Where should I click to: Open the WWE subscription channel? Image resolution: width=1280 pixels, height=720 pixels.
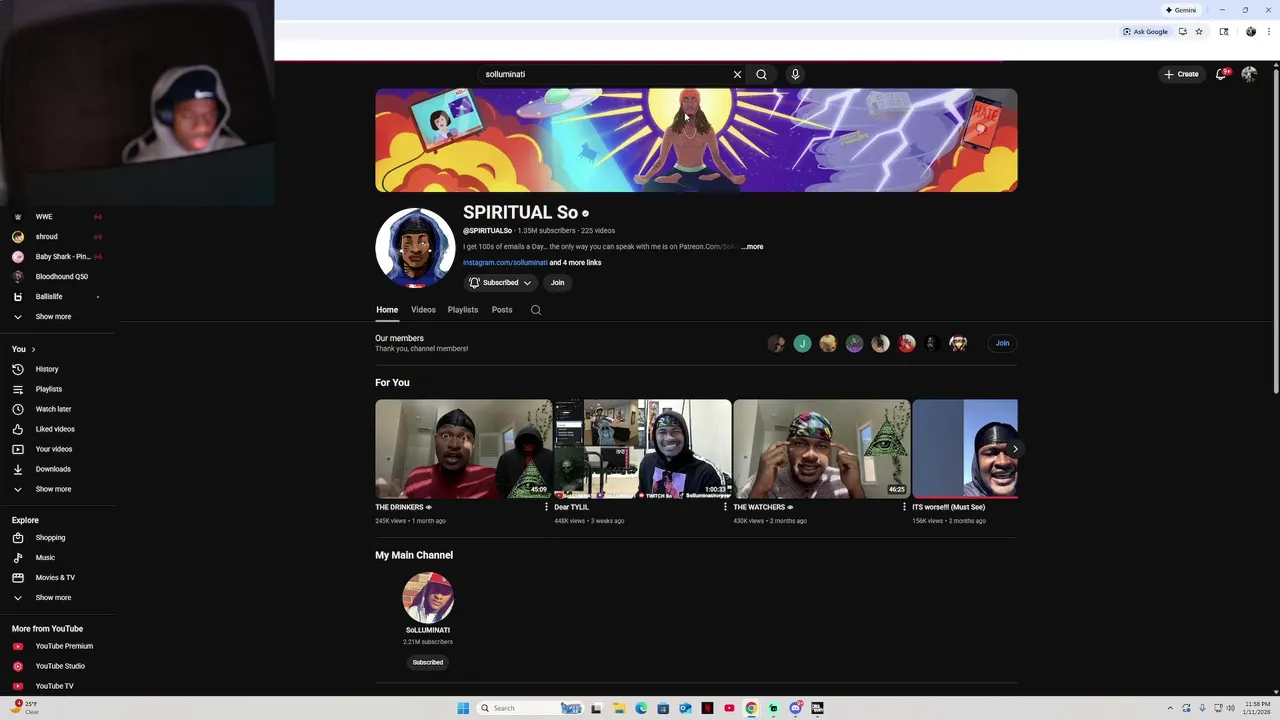[x=44, y=217]
